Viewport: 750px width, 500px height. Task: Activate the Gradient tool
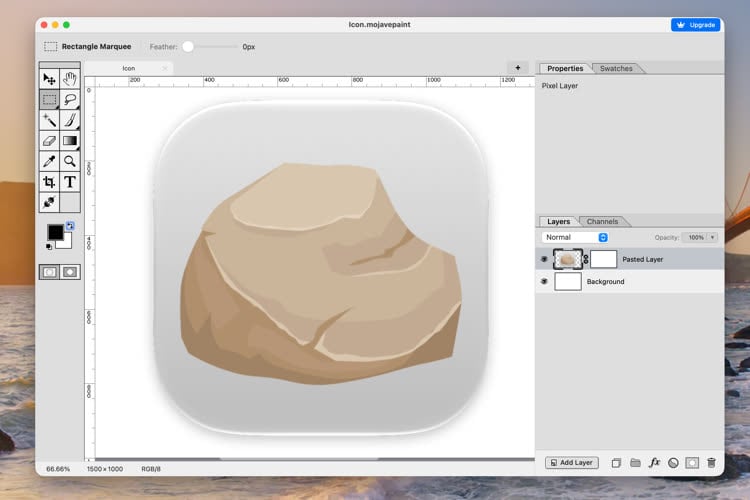tap(70, 141)
